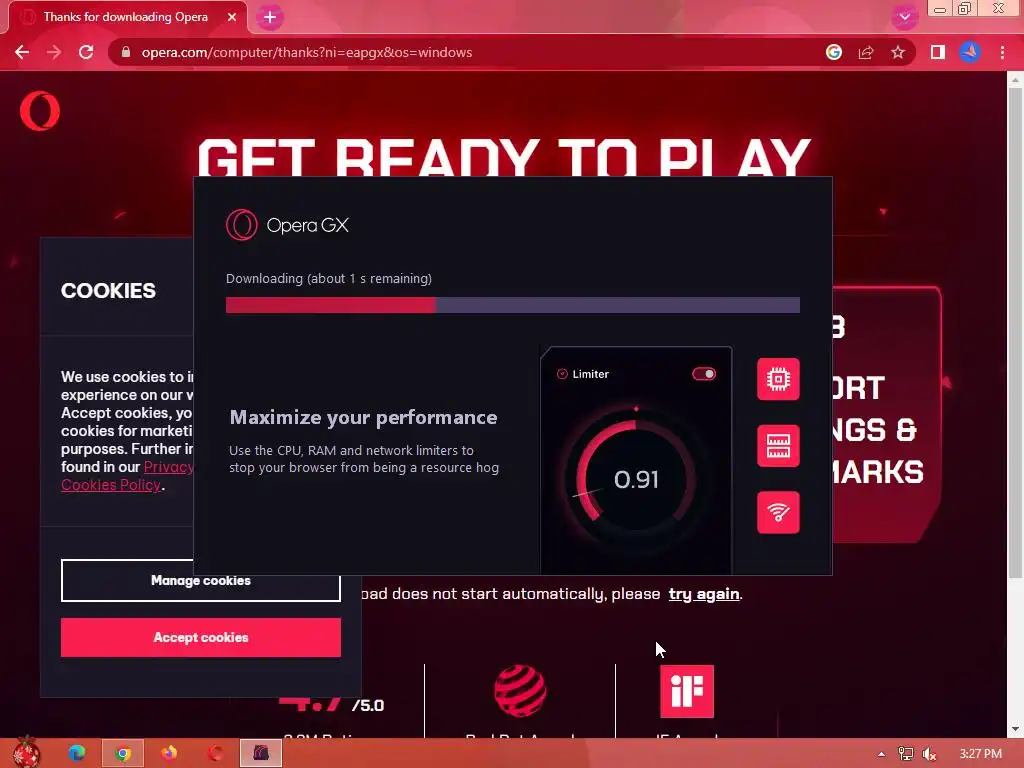
Task: Open Firefox from the taskbar
Action: coord(169,753)
